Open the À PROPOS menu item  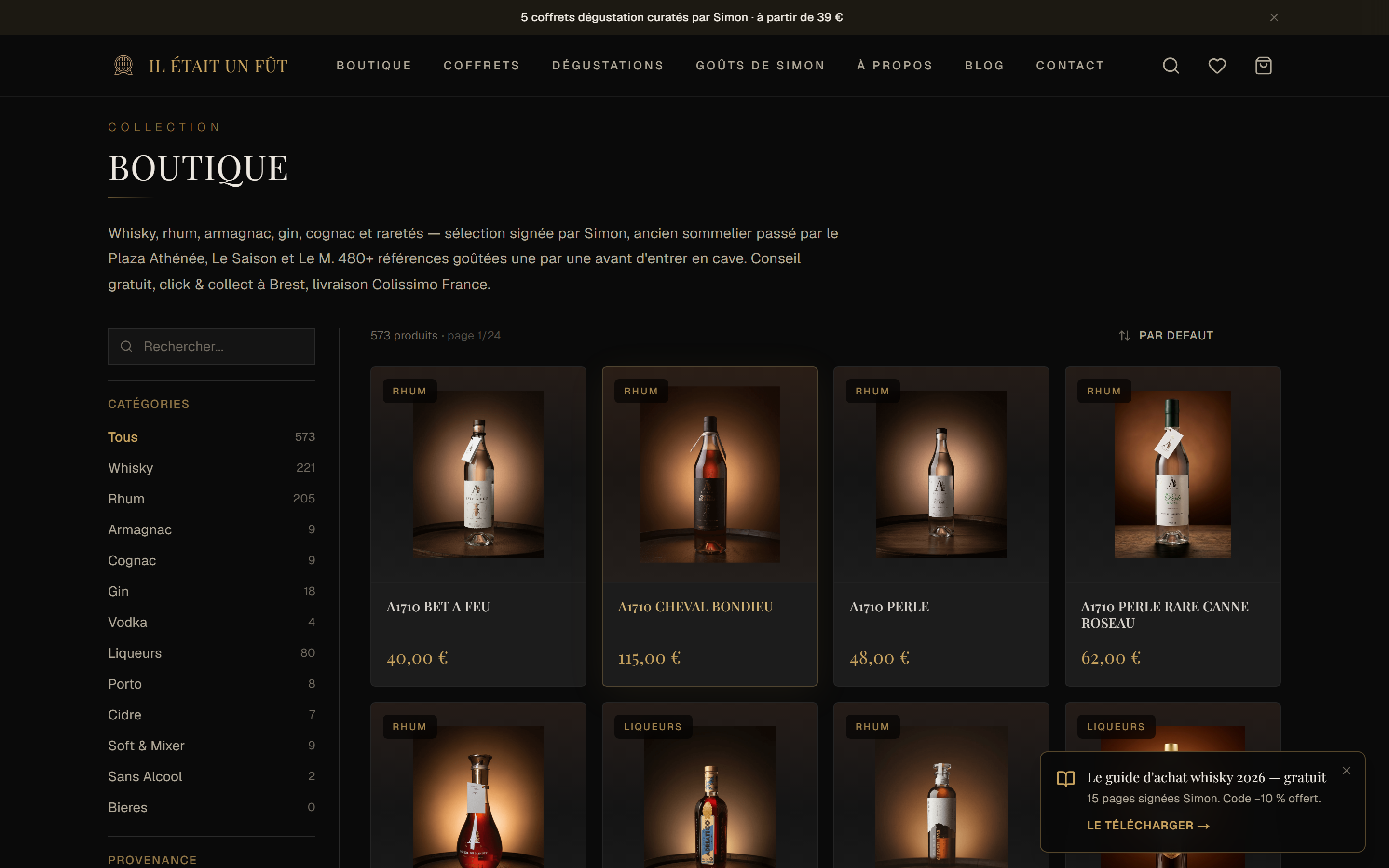click(895, 66)
